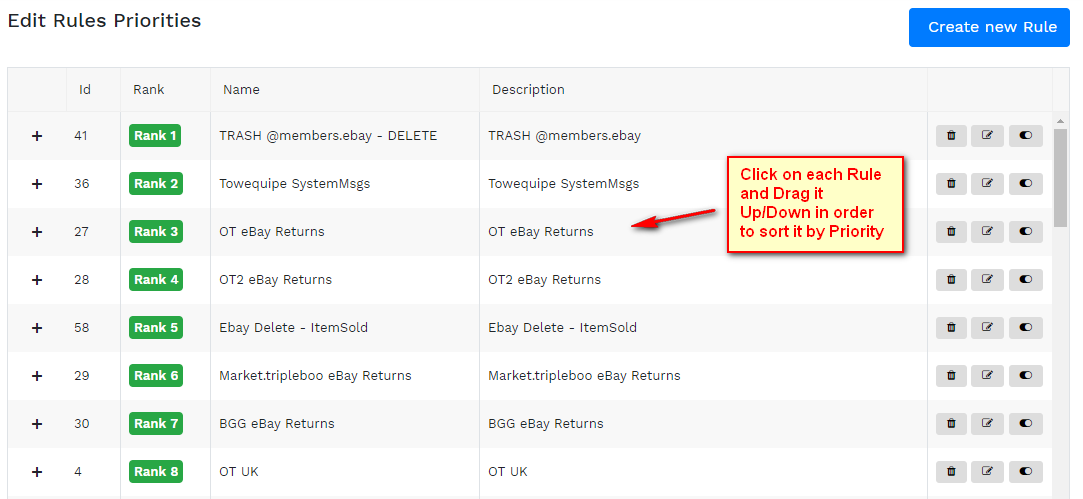Select the OT UK description cell
Viewport: 1083px width, 499px height.
point(507,472)
